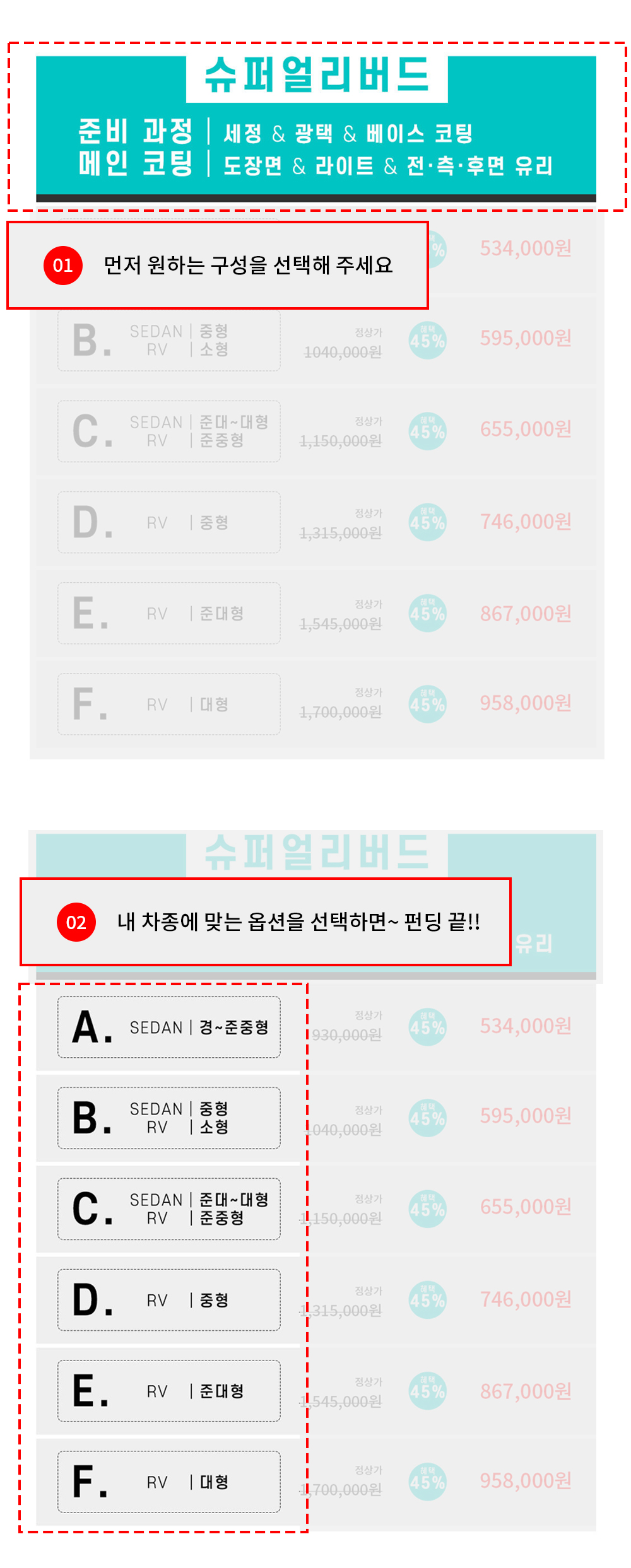Choose highlighted option D RV 중형
The width and height of the screenshot is (631, 1568).
[168, 1300]
